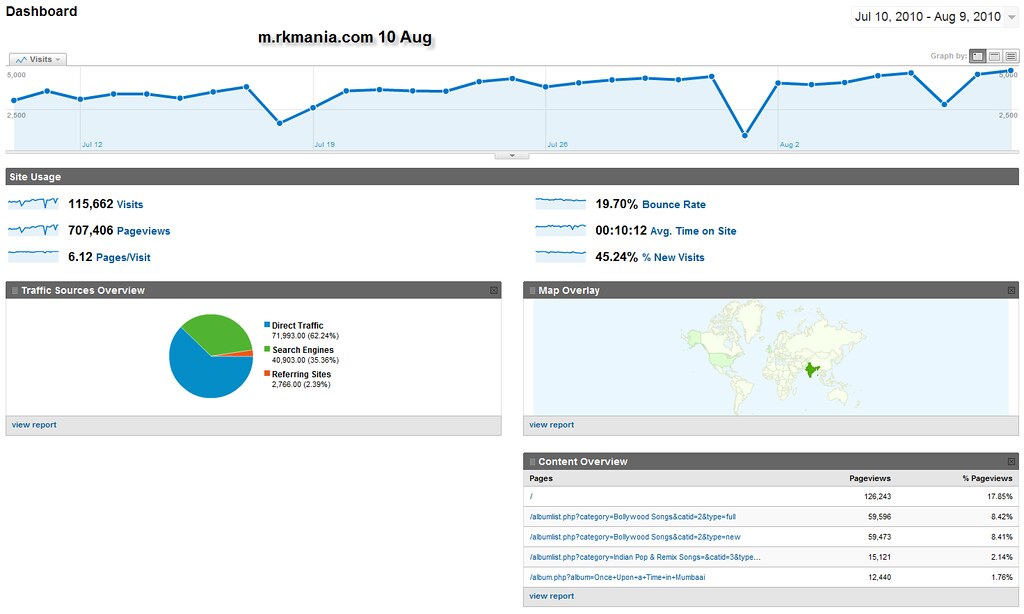View report for Traffic Sources Overview

click(34, 425)
